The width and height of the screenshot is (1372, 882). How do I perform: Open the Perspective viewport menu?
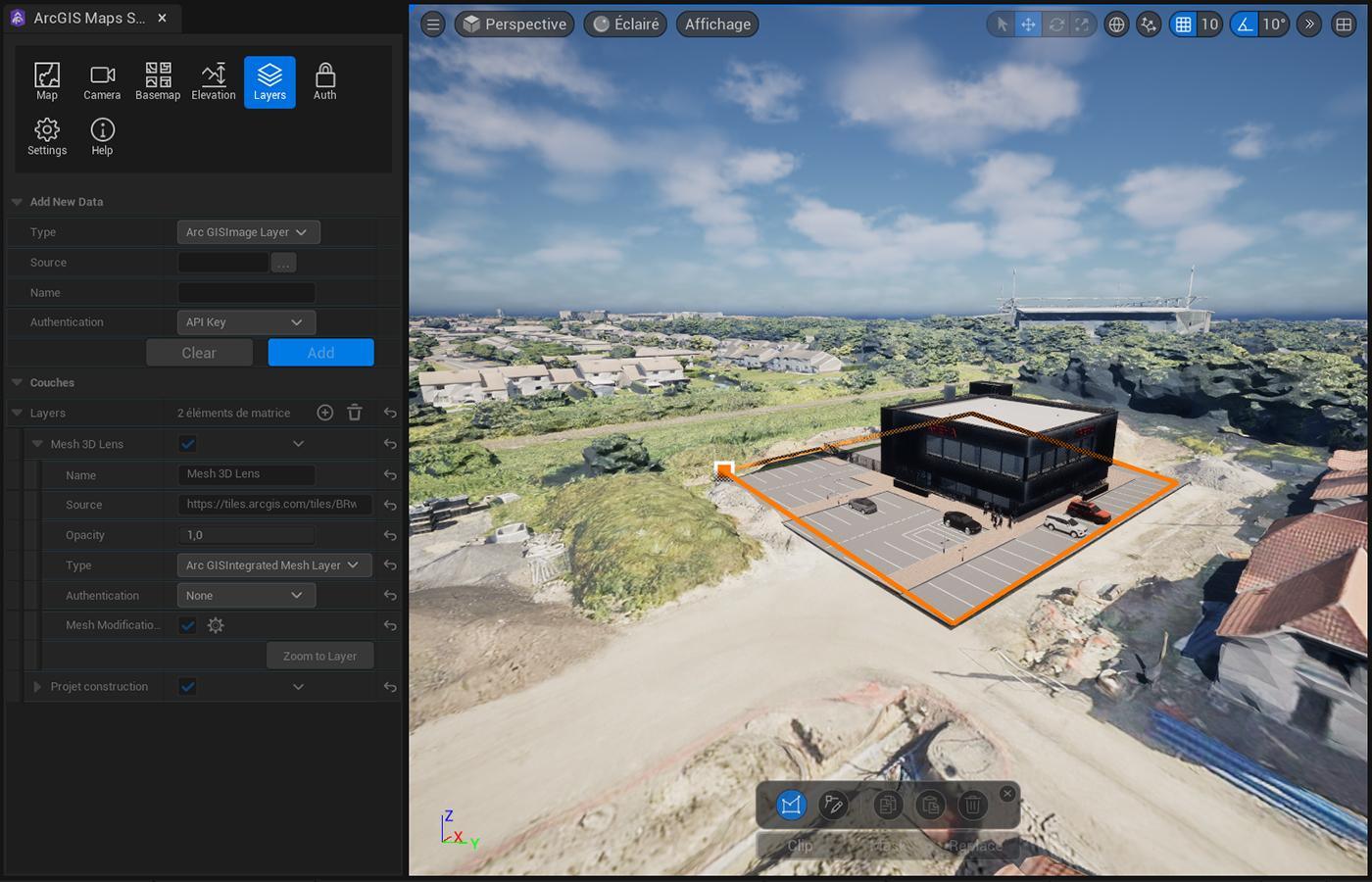(x=514, y=24)
